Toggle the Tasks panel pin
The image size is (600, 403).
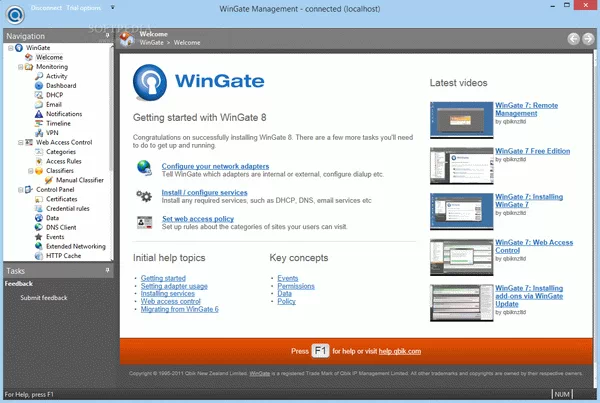click(108, 271)
